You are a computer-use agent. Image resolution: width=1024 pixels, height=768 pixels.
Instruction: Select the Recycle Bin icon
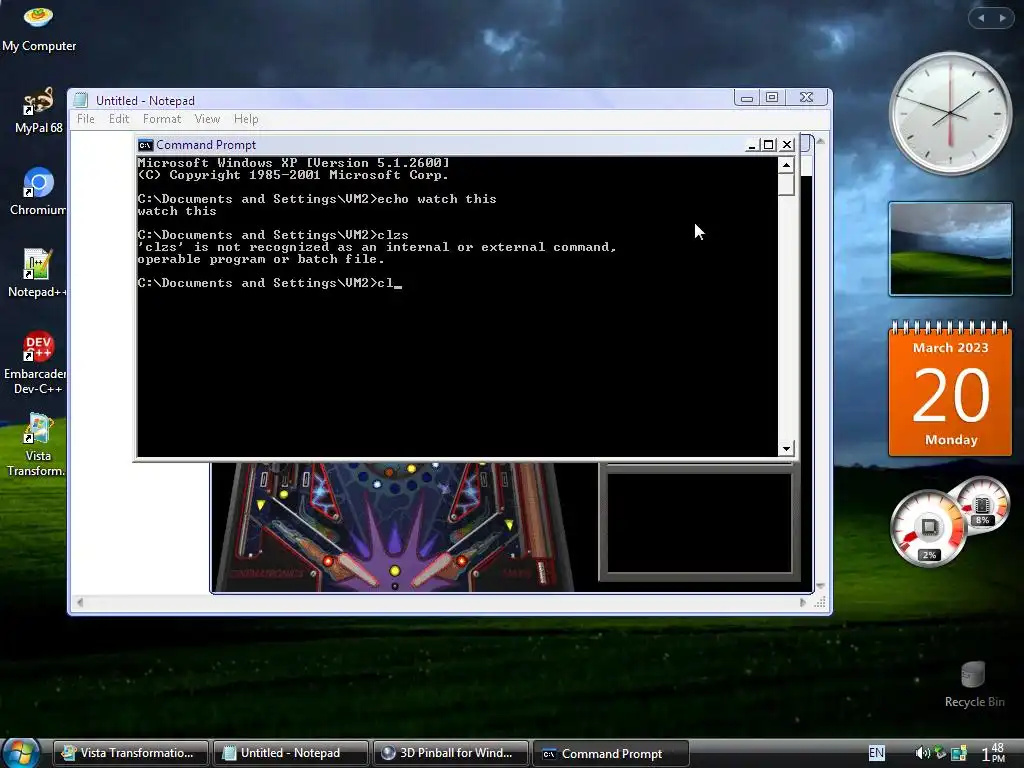974,684
